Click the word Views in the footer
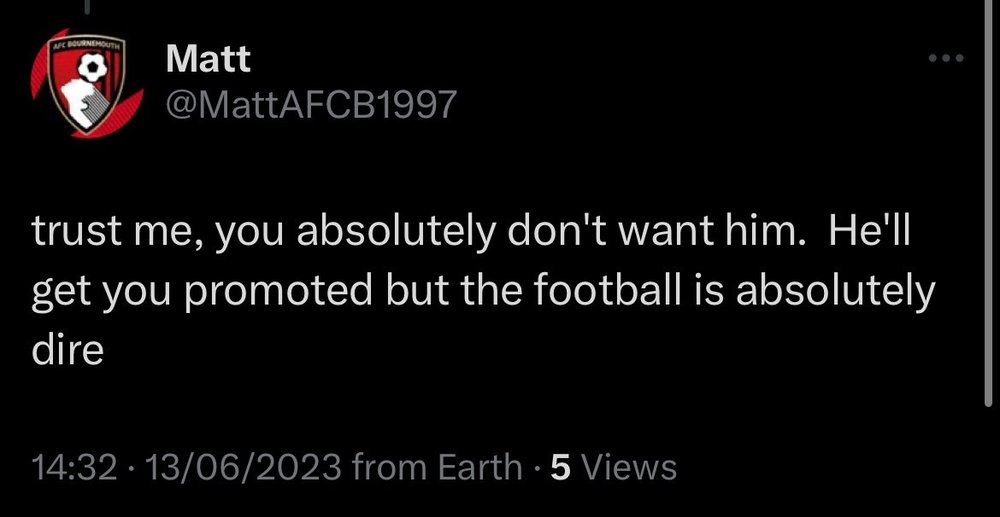The width and height of the screenshot is (1000, 517). 627,468
